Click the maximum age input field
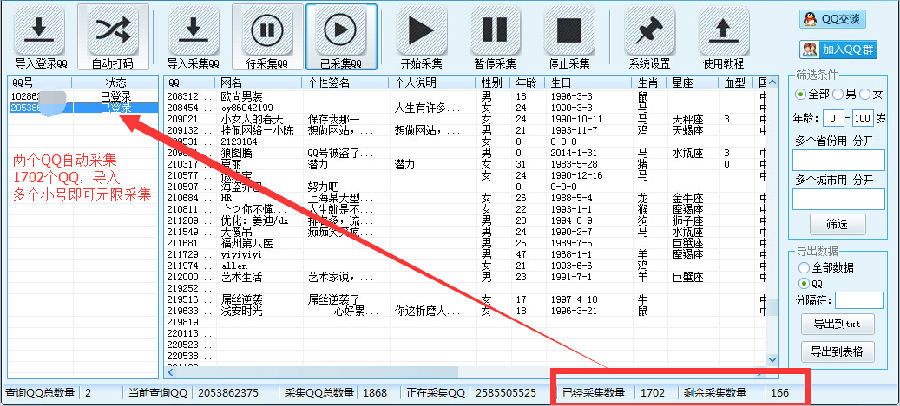The width and height of the screenshot is (900, 406). pos(863,118)
